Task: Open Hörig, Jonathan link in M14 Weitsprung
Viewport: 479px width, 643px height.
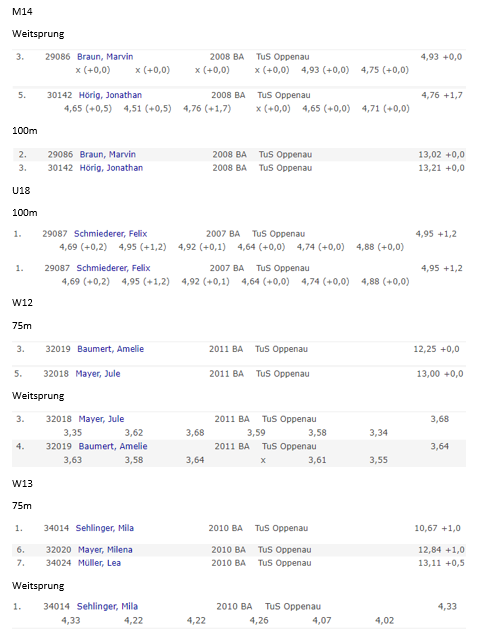Action: click(x=110, y=95)
